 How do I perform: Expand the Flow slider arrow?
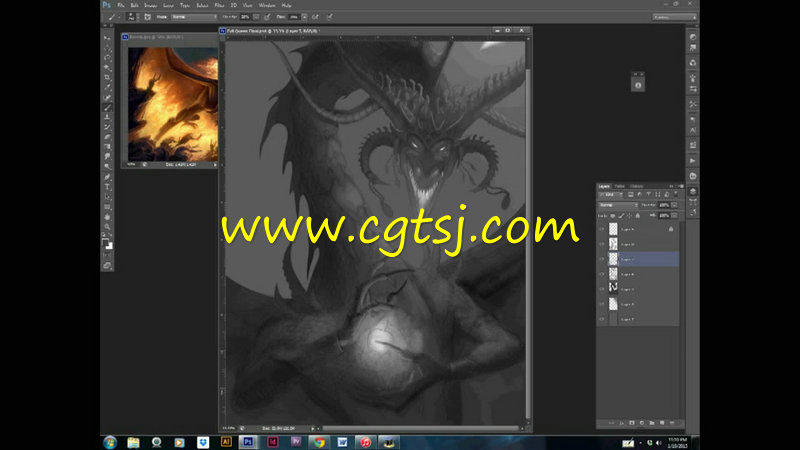click(305, 17)
